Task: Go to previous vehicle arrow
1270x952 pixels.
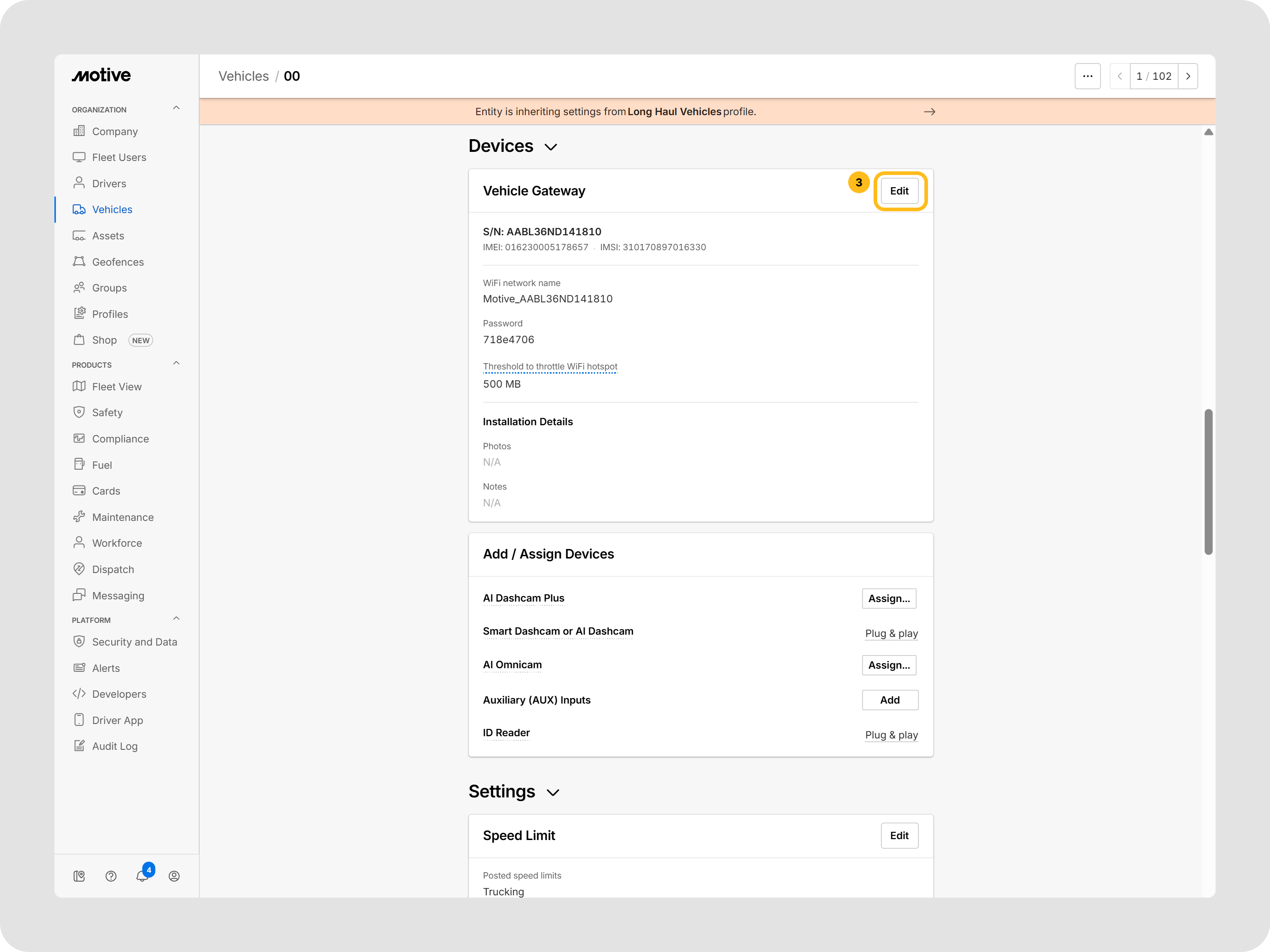Action: tap(1119, 76)
